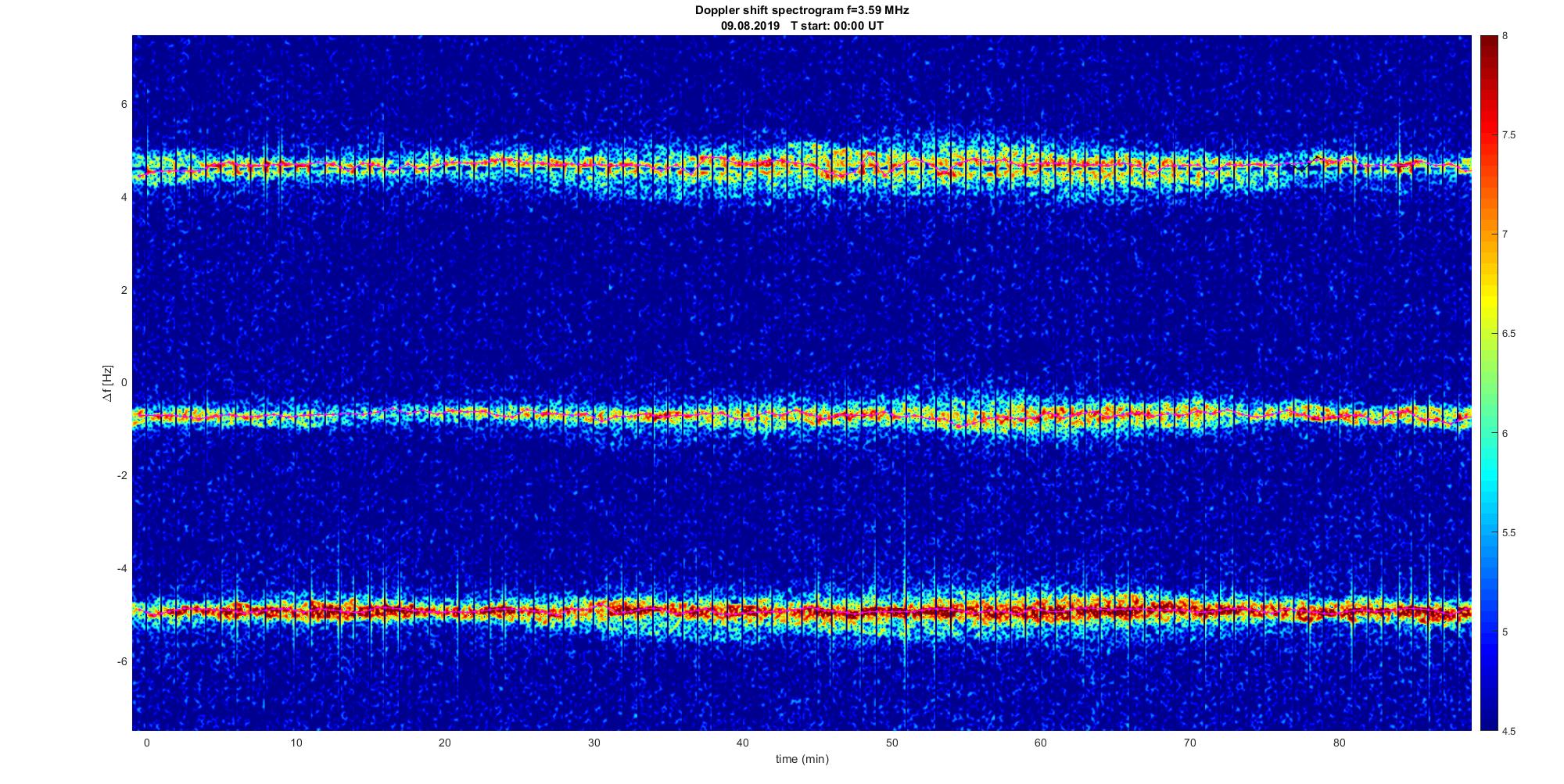Click y-axis tick label '4'

pos(124,198)
